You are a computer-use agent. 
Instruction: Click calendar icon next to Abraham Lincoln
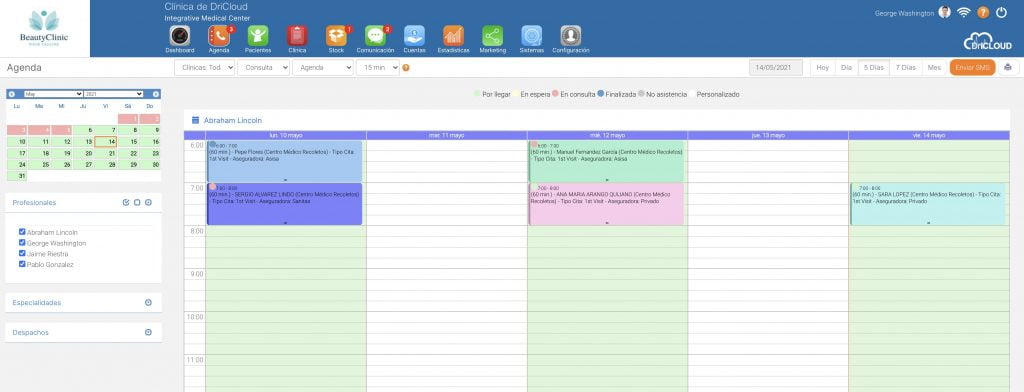195,120
